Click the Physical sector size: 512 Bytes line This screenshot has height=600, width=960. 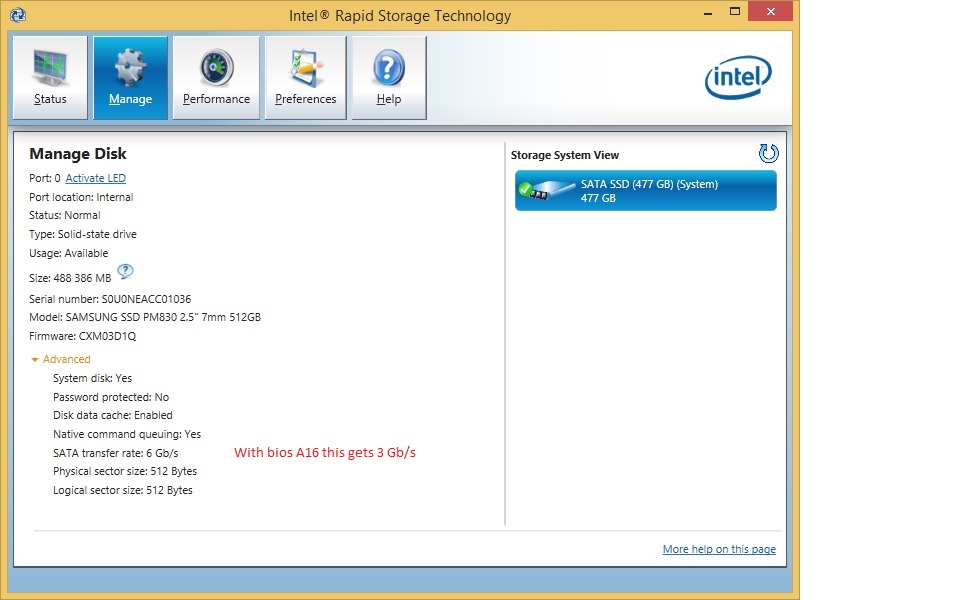pos(125,471)
